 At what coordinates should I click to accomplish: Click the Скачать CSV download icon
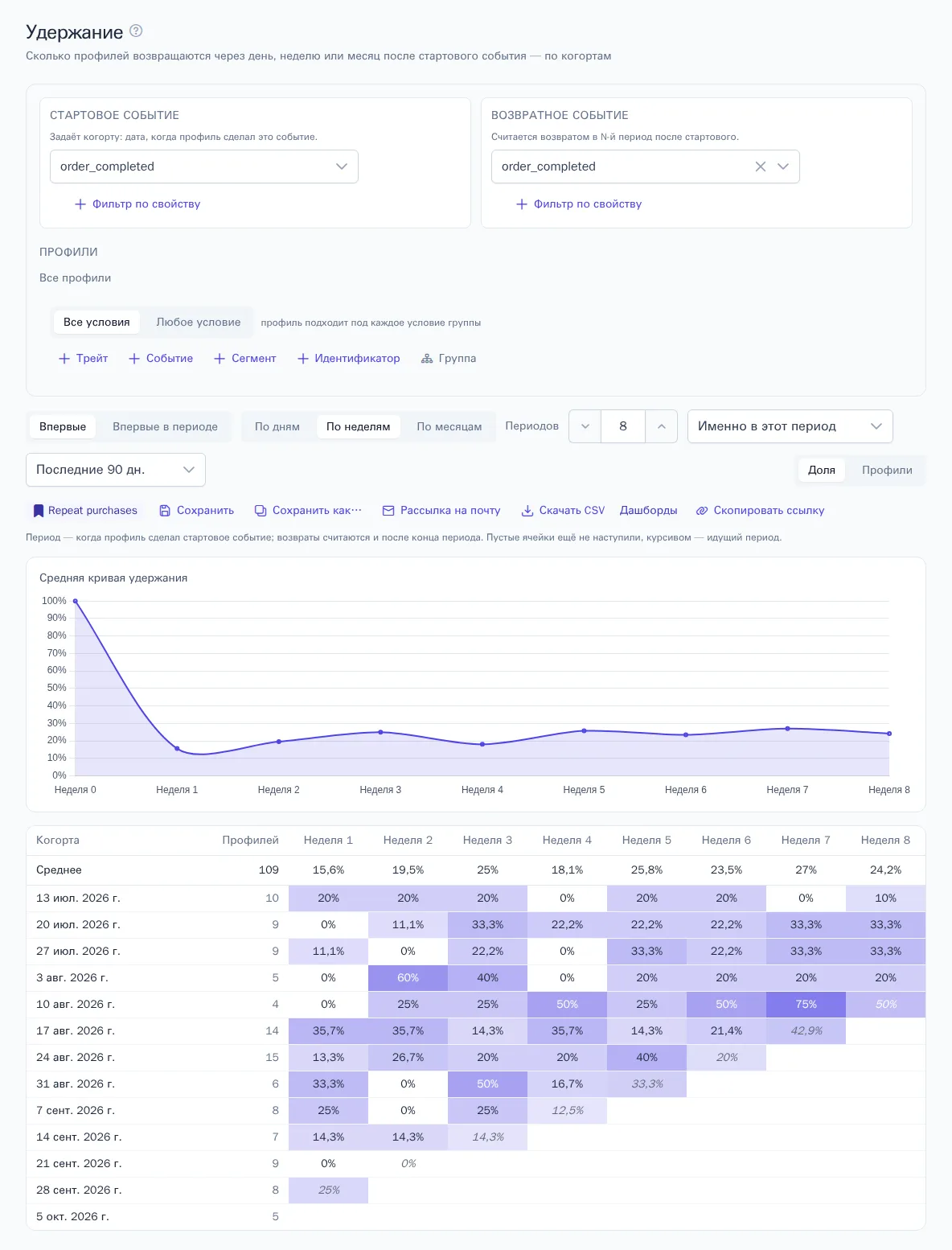click(x=527, y=511)
